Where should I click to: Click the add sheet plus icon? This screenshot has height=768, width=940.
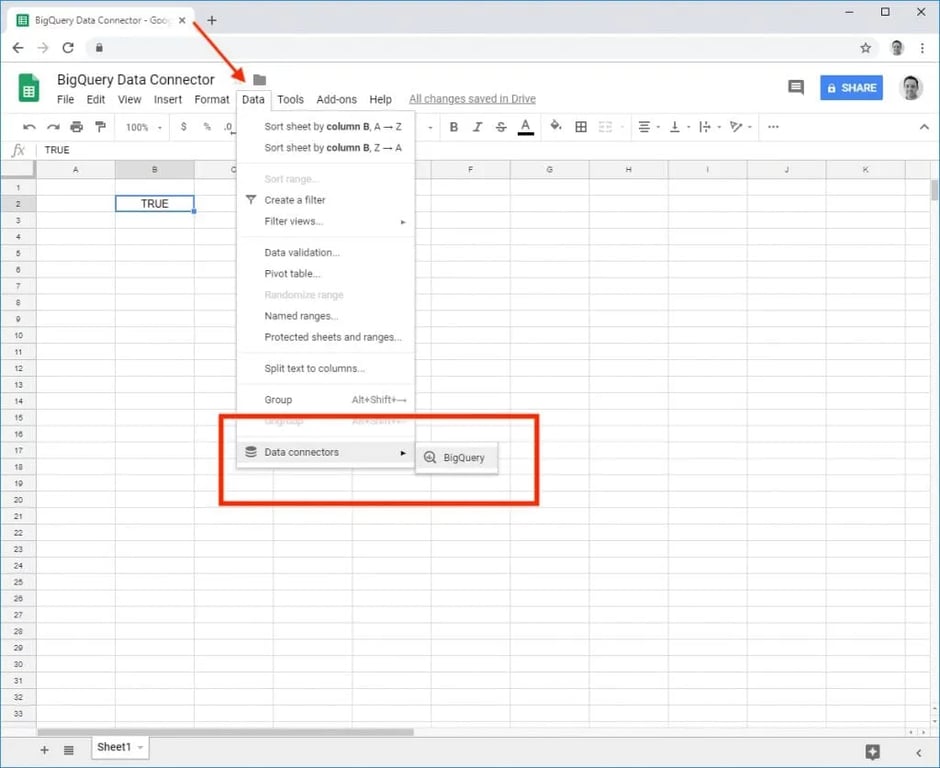point(44,750)
